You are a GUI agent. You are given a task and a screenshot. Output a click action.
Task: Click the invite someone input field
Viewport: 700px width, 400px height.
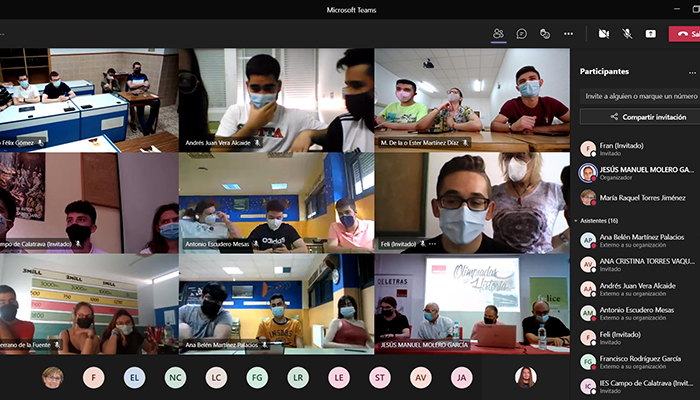point(640,96)
